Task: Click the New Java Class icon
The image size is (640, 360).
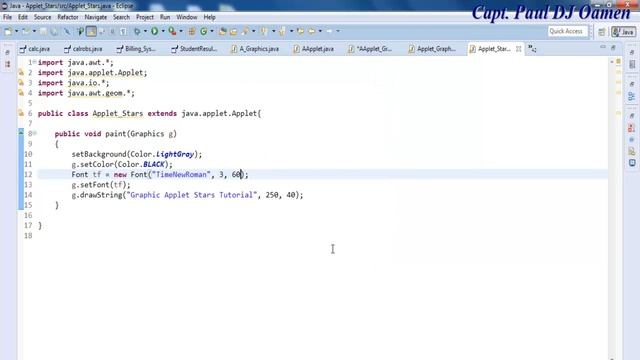Action: click(x=203, y=31)
